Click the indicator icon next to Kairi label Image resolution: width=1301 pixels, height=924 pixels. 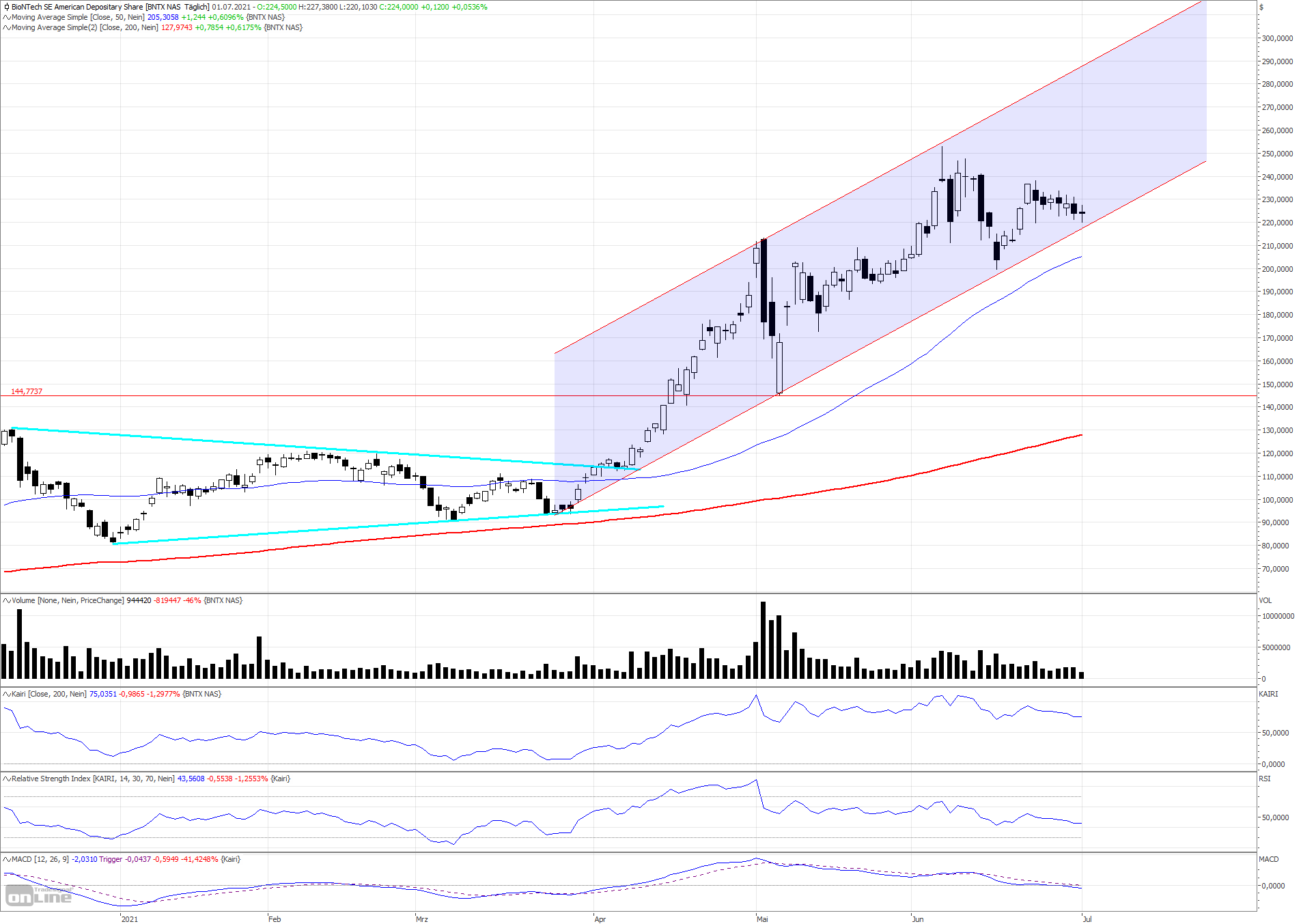pyautogui.click(x=7, y=694)
